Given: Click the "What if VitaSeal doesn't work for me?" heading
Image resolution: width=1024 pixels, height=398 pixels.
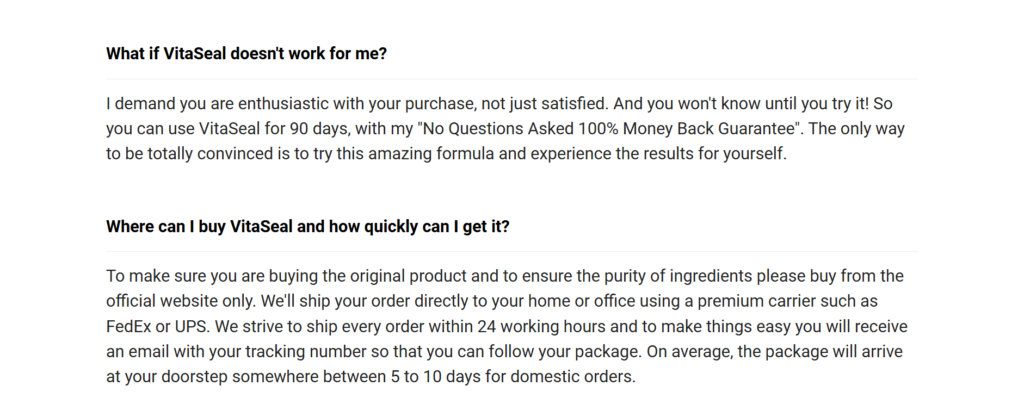Looking at the screenshot, I should 246,54.
